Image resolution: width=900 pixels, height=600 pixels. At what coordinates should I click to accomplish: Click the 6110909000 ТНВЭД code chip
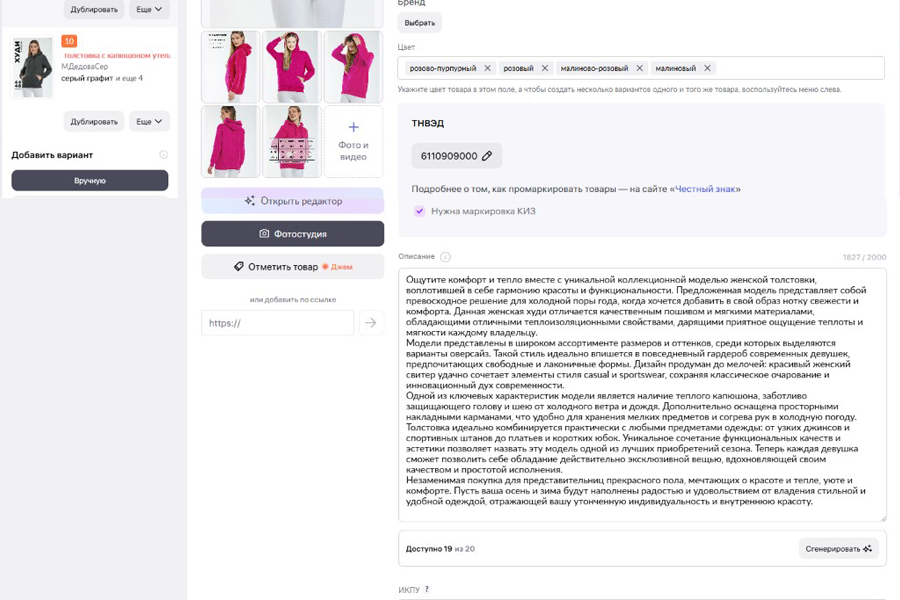457,156
